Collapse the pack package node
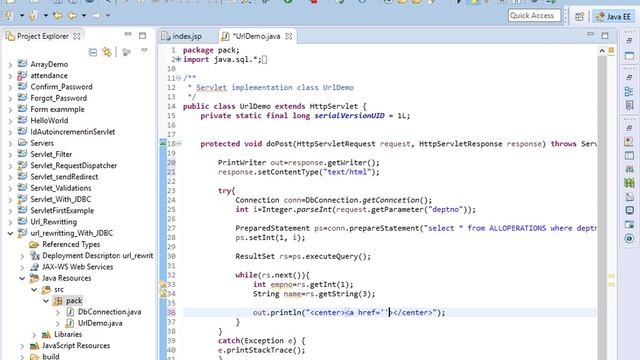 46,301
